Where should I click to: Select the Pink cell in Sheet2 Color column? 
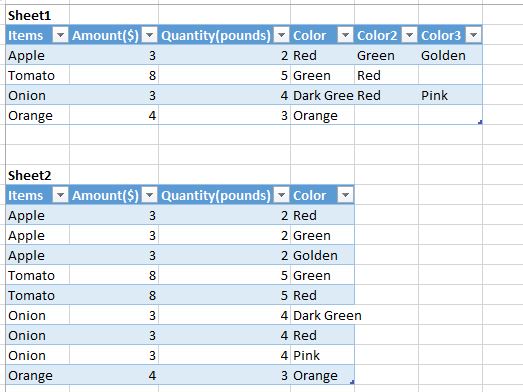click(322, 355)
